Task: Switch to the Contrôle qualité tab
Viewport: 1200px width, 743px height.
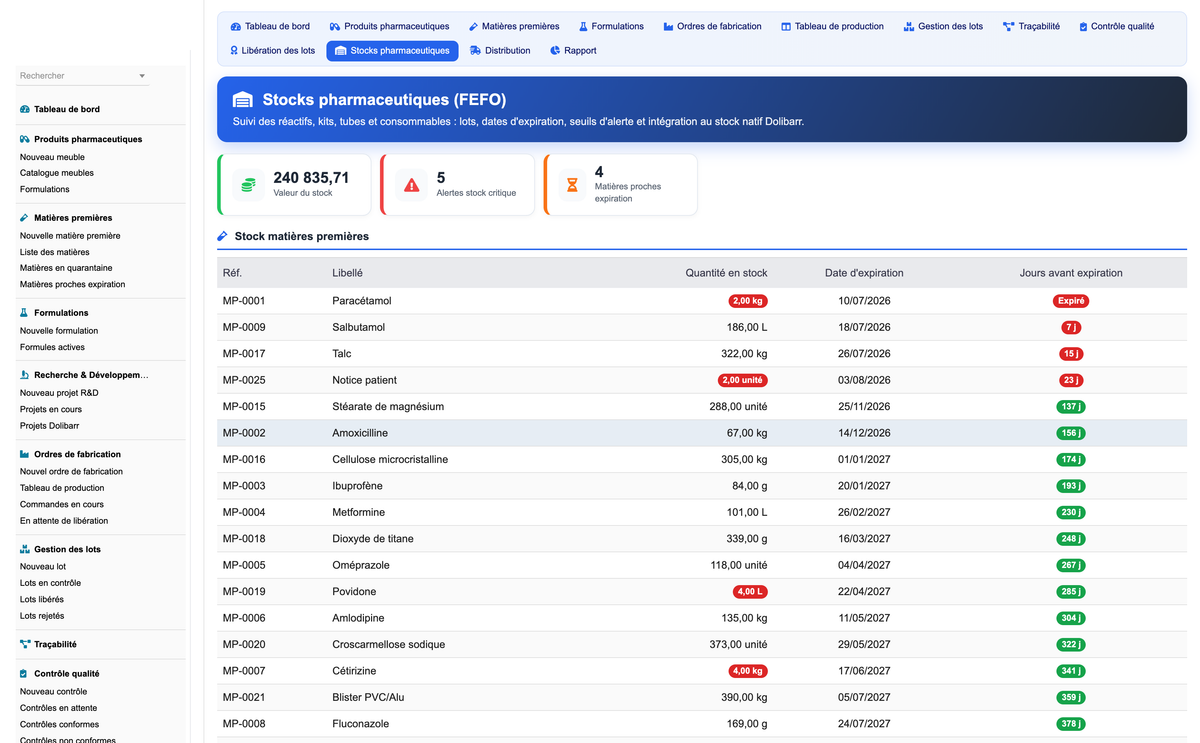Action: (x=1117, y=26)
